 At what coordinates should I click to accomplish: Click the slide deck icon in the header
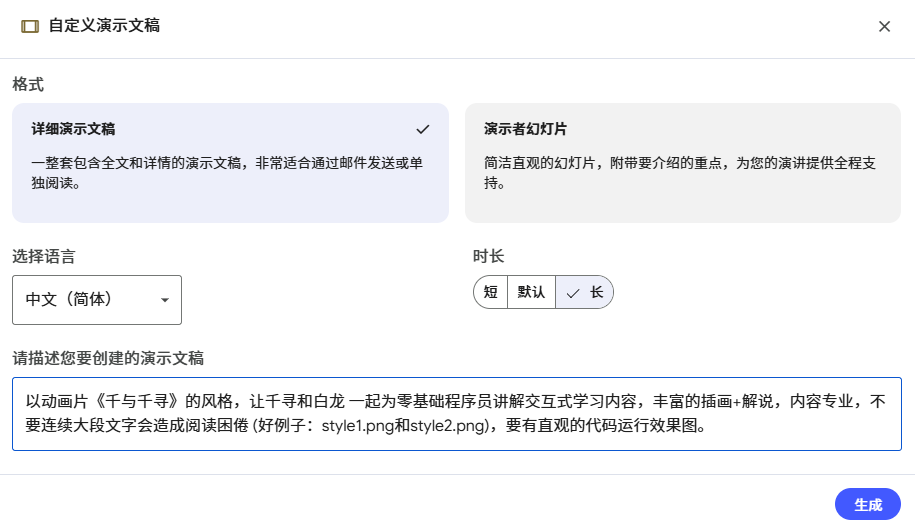point(30,26)
